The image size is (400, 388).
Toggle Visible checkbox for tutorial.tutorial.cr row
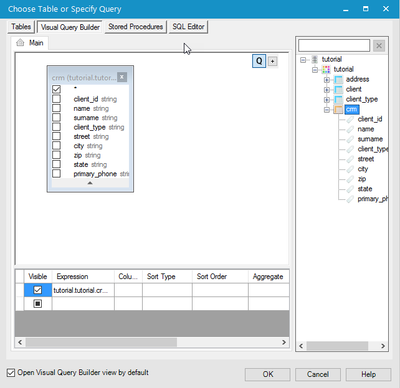38,290
